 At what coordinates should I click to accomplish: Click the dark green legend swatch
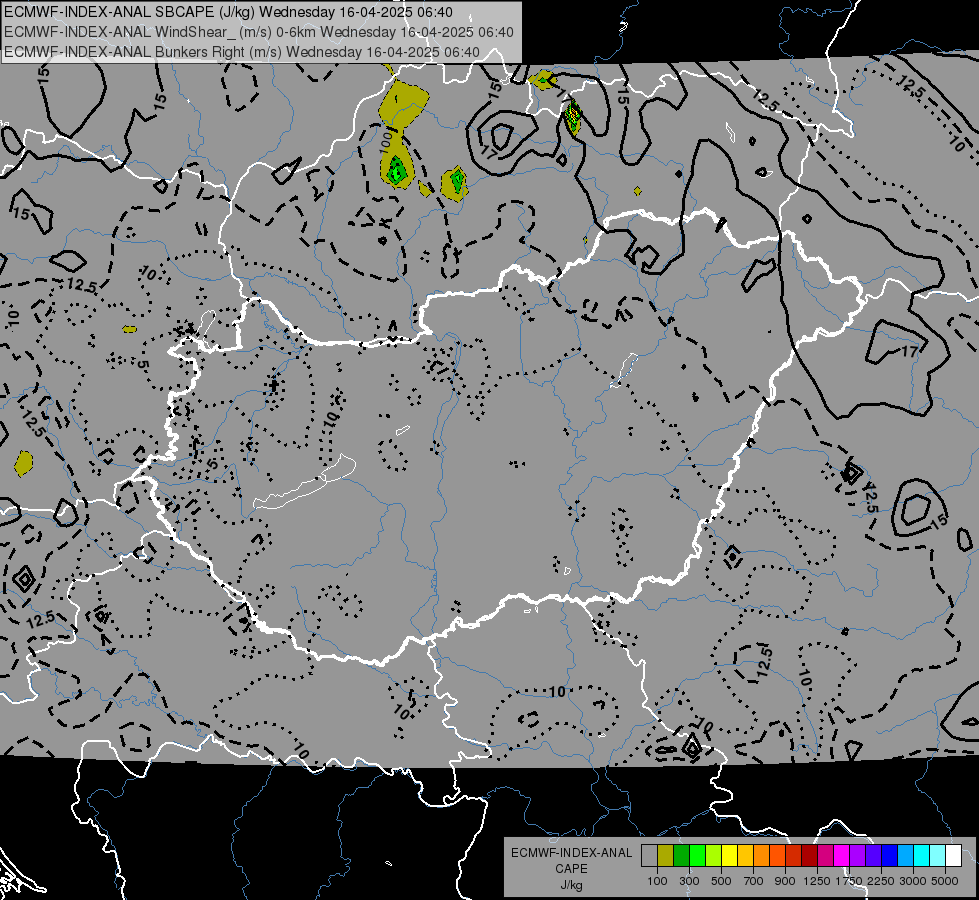[681, 856]
